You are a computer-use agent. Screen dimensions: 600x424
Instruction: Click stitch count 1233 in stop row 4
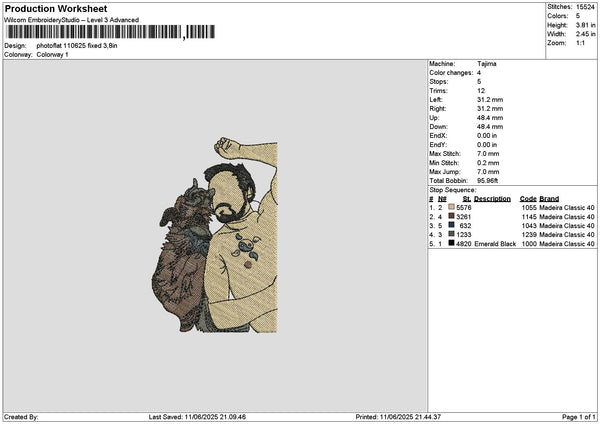464,235
